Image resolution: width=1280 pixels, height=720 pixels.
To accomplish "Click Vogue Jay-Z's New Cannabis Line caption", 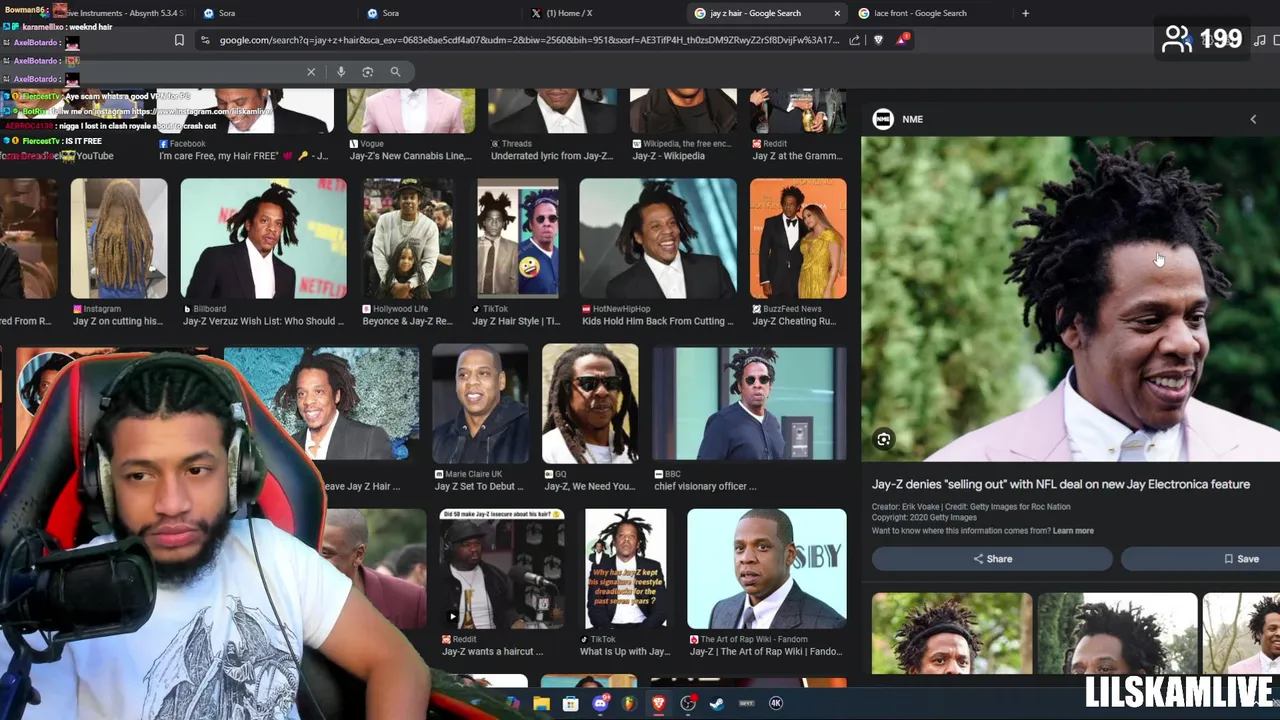I will [x=410, y=156].
